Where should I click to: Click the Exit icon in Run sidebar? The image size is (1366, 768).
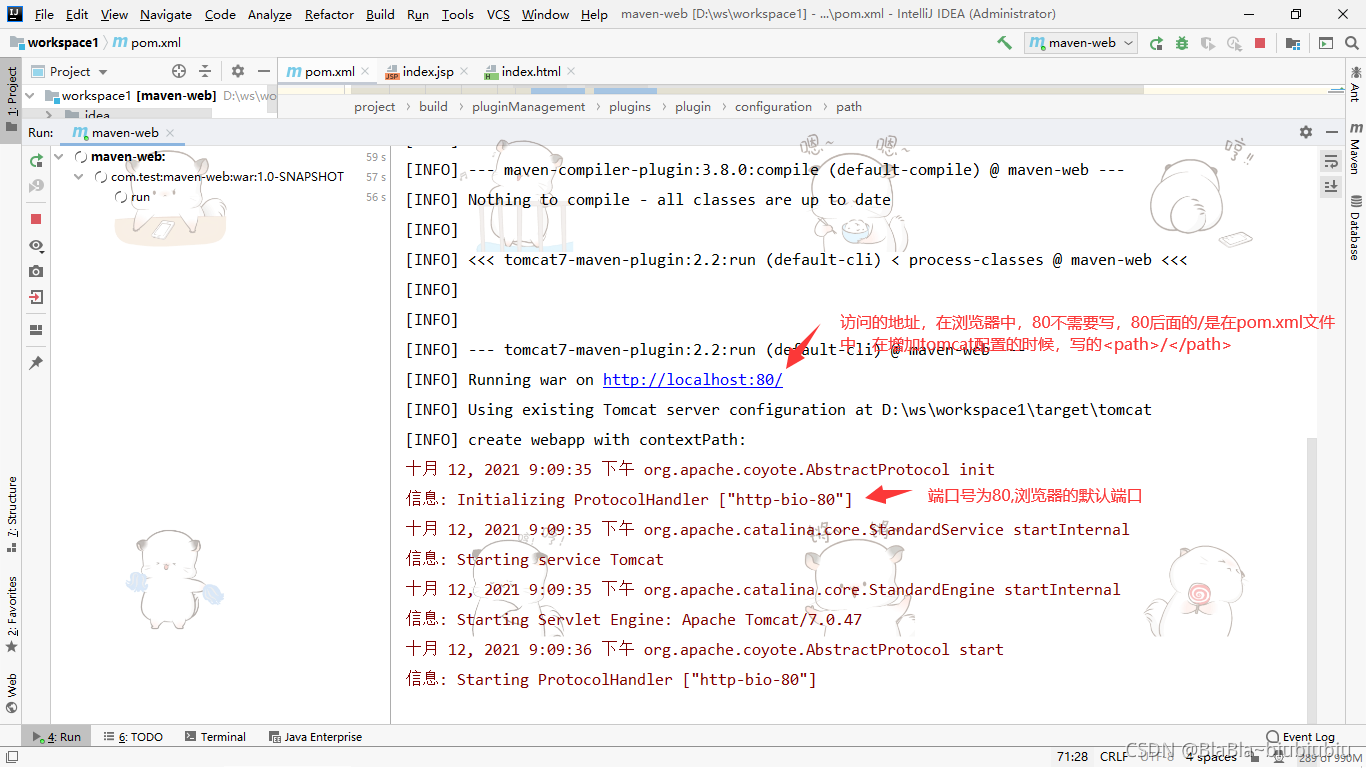click(x=36, y=297)
